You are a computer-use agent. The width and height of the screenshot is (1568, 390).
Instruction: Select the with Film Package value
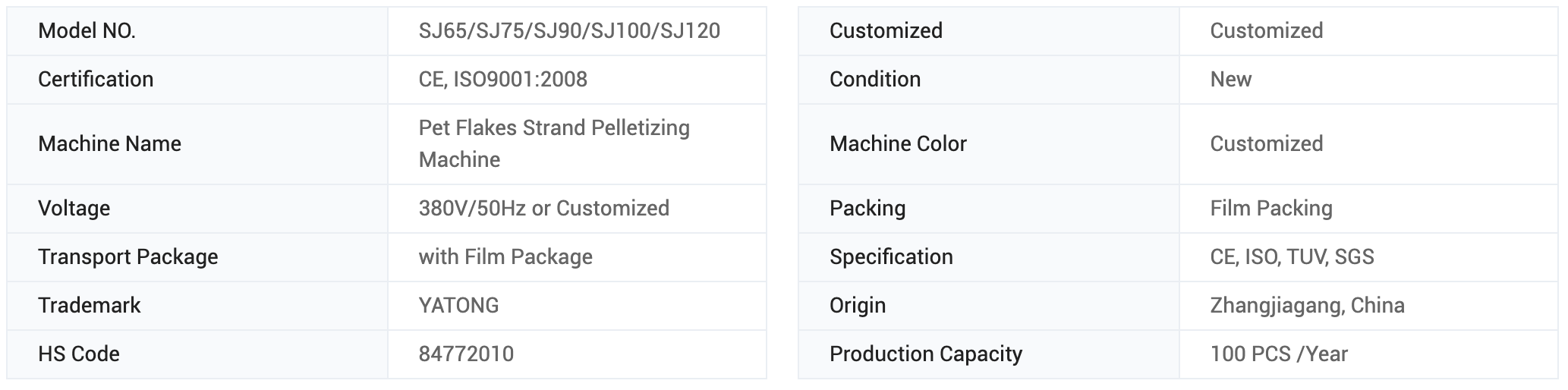[505, 257]
